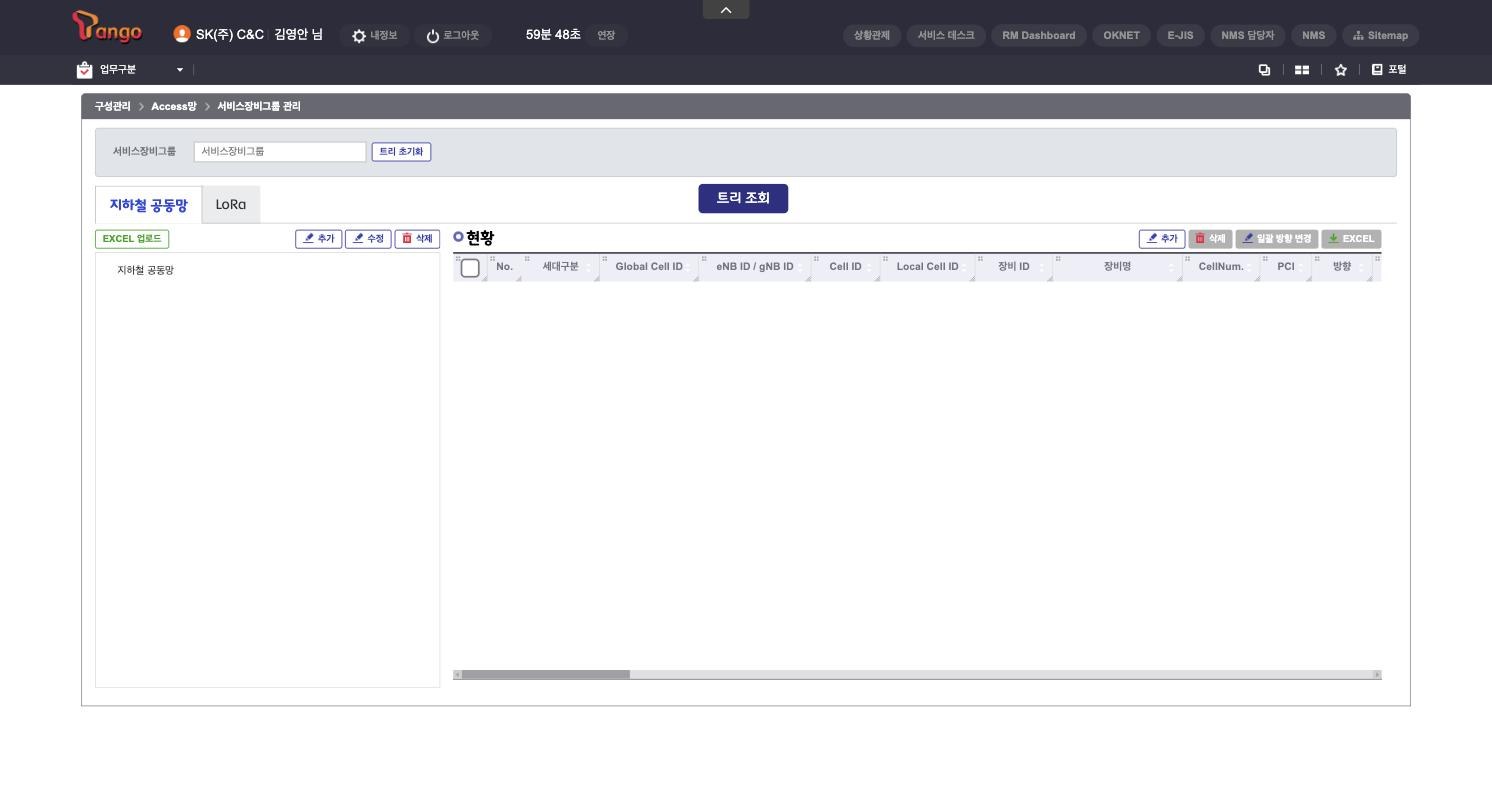The width and height of the screenshot is (1492, 812).
Task: Click the 로그아웃 power icon button
Action: (x=452, y=36)
